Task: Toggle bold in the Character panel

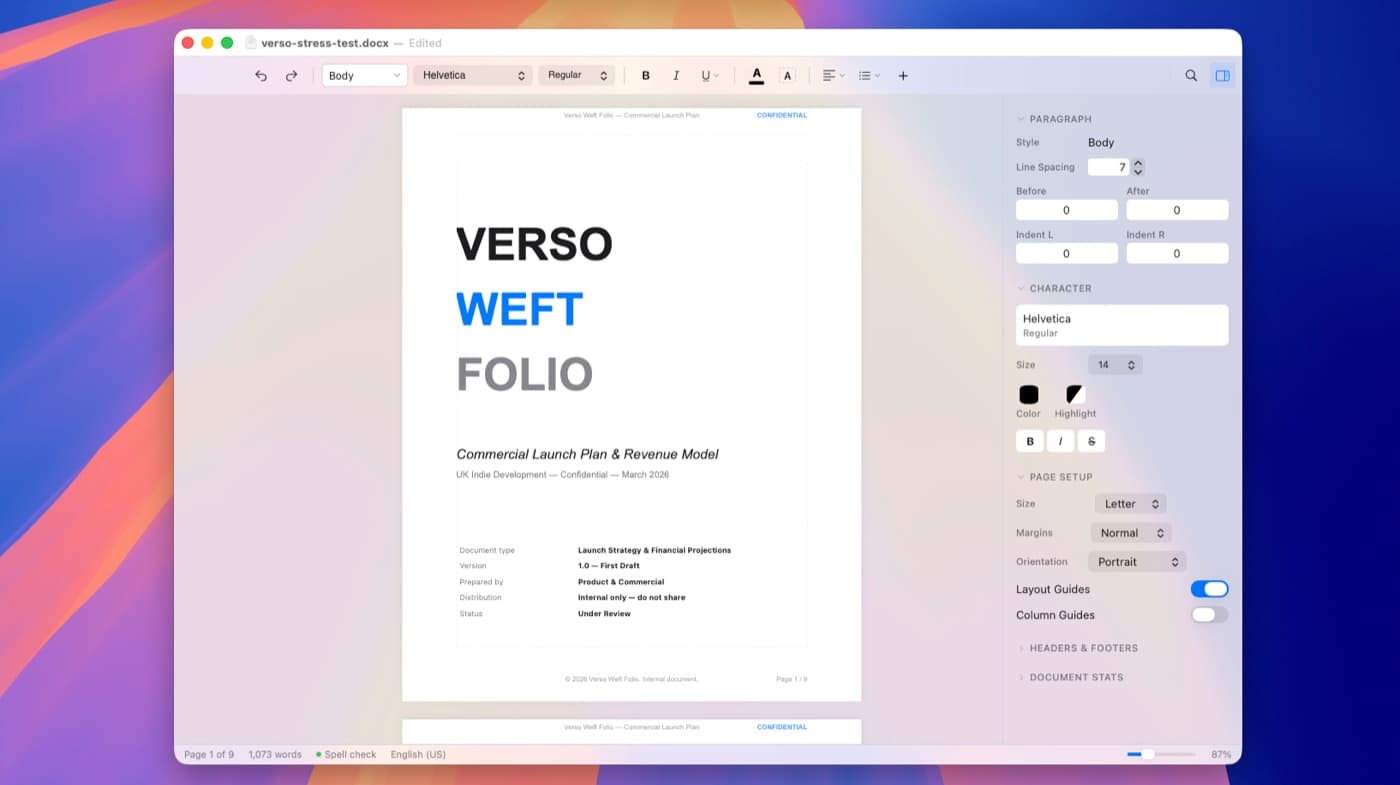Action: coord(1029,440)
